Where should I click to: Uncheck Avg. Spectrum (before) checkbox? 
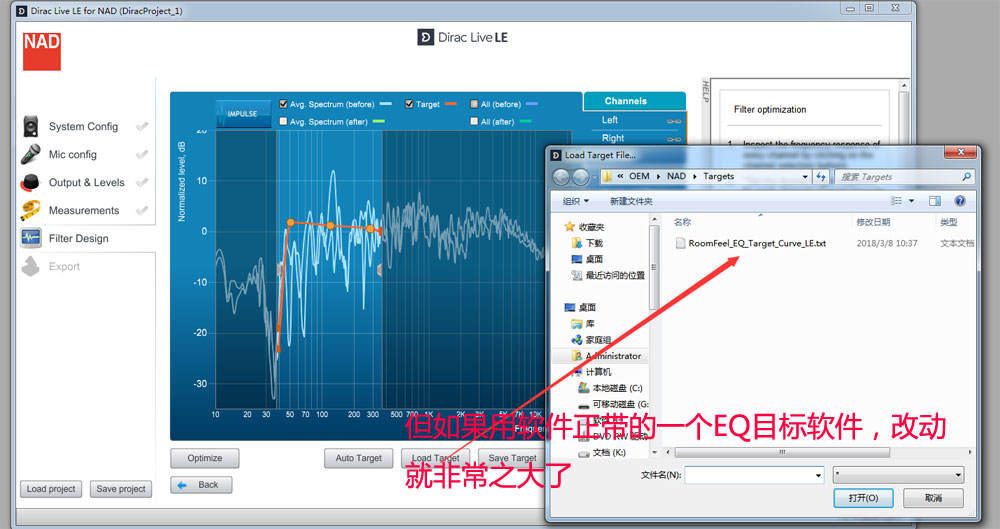coord(283,104)
